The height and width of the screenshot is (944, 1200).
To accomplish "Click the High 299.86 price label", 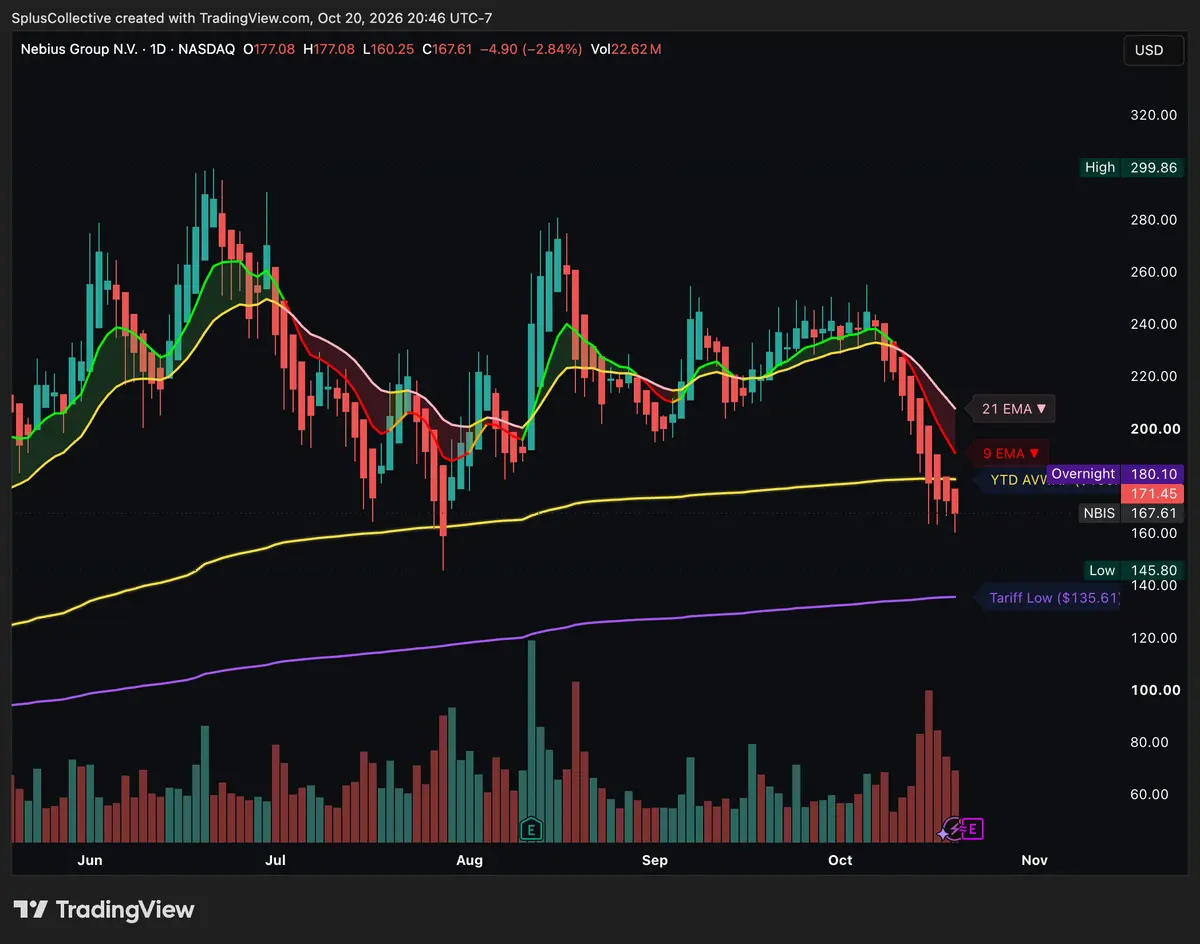I will pyautogui.click(x=1132, y=167).
